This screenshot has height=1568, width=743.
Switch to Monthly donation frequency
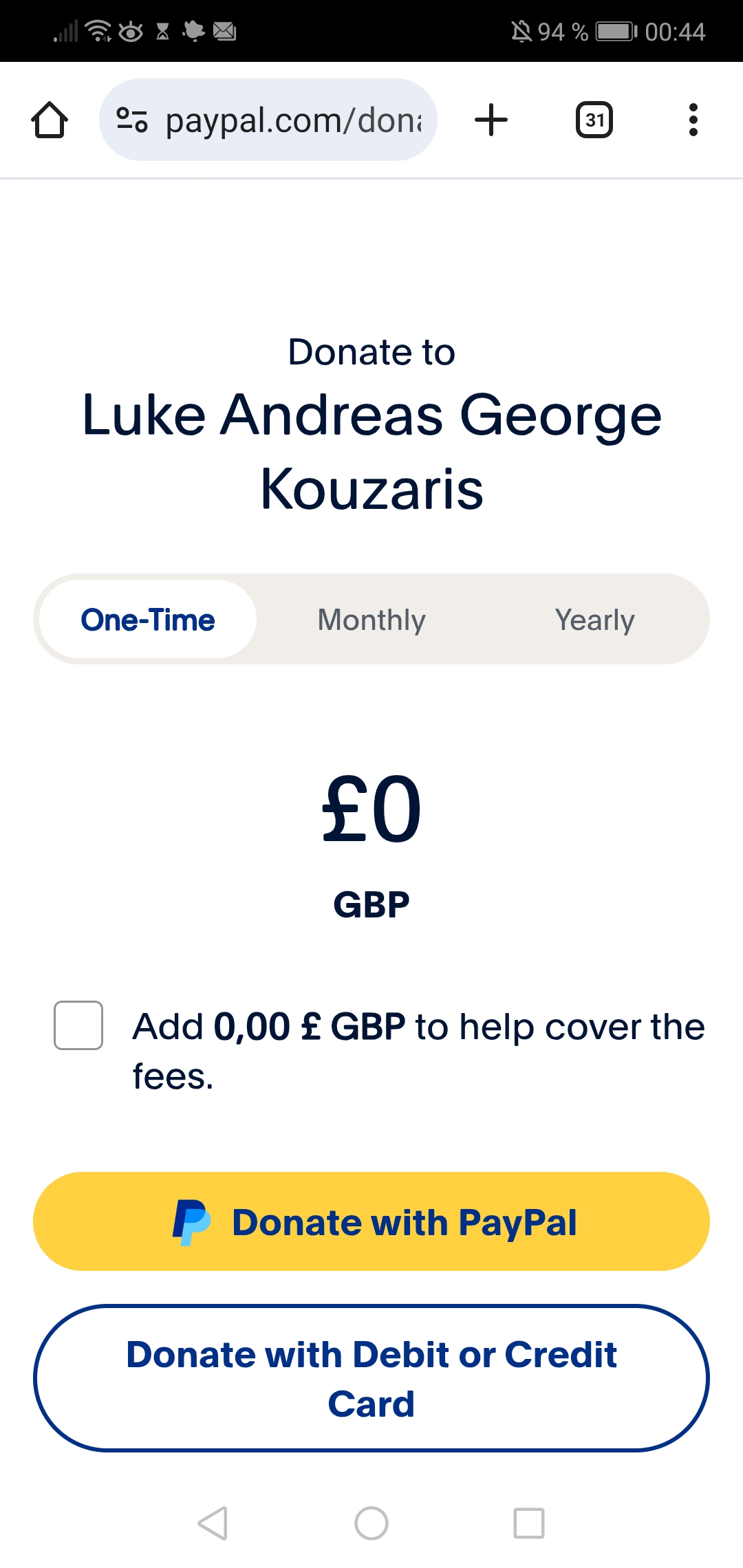(371, 620)
